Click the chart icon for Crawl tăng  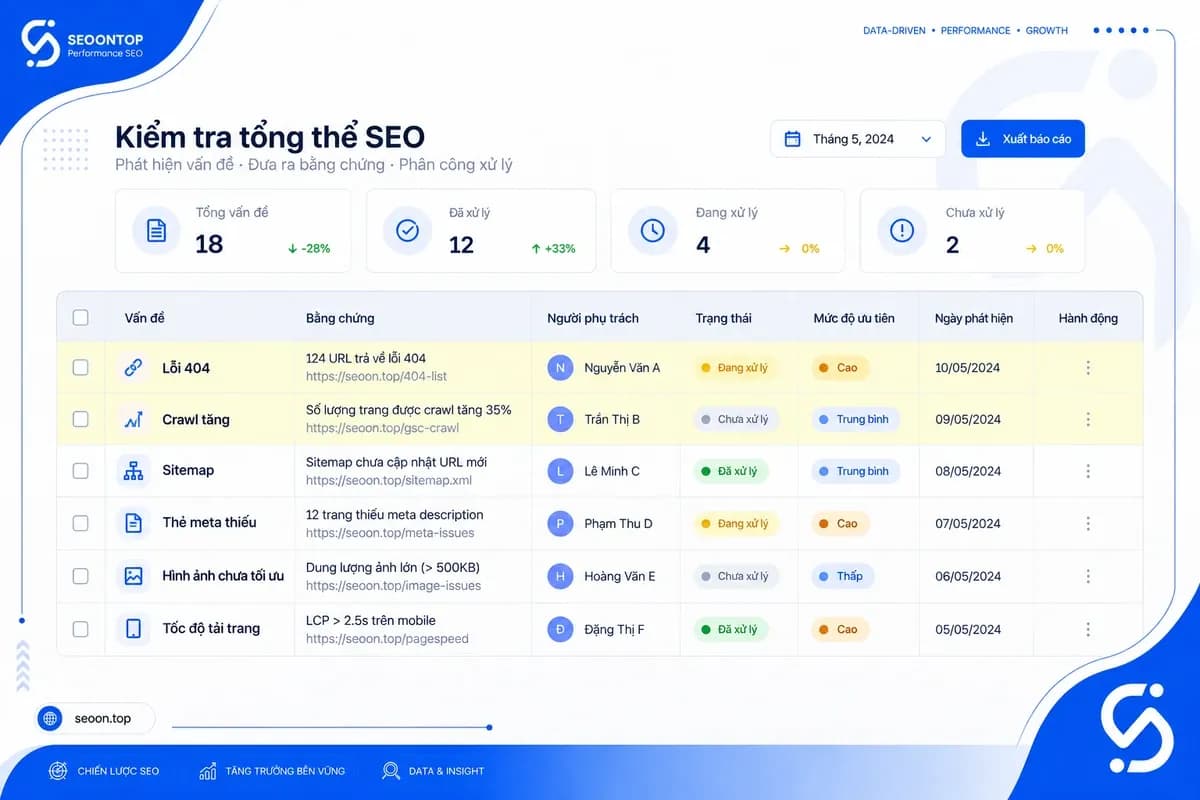(133, 420)
